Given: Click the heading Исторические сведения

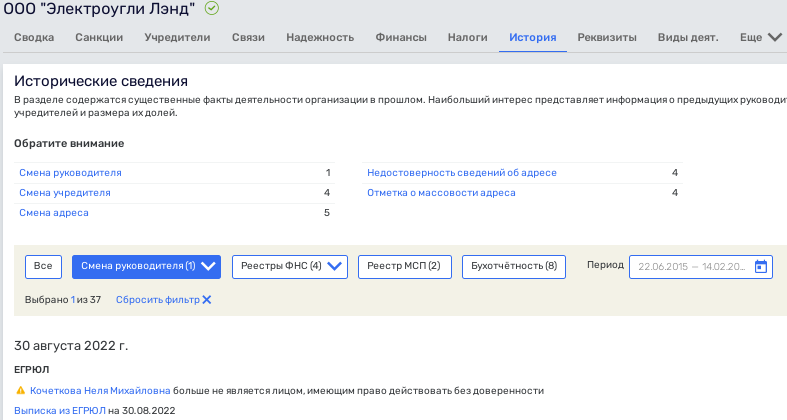Looking at the screenshot, I should (x=101, y=81).
